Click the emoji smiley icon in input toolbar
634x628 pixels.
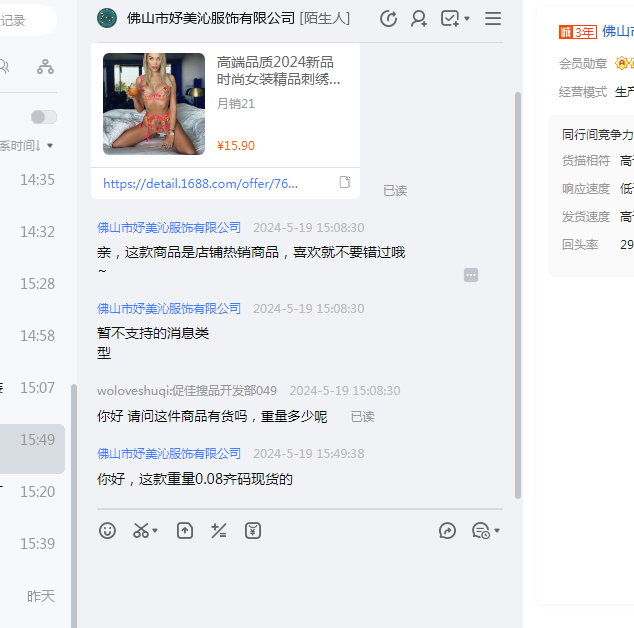point(107,531)
